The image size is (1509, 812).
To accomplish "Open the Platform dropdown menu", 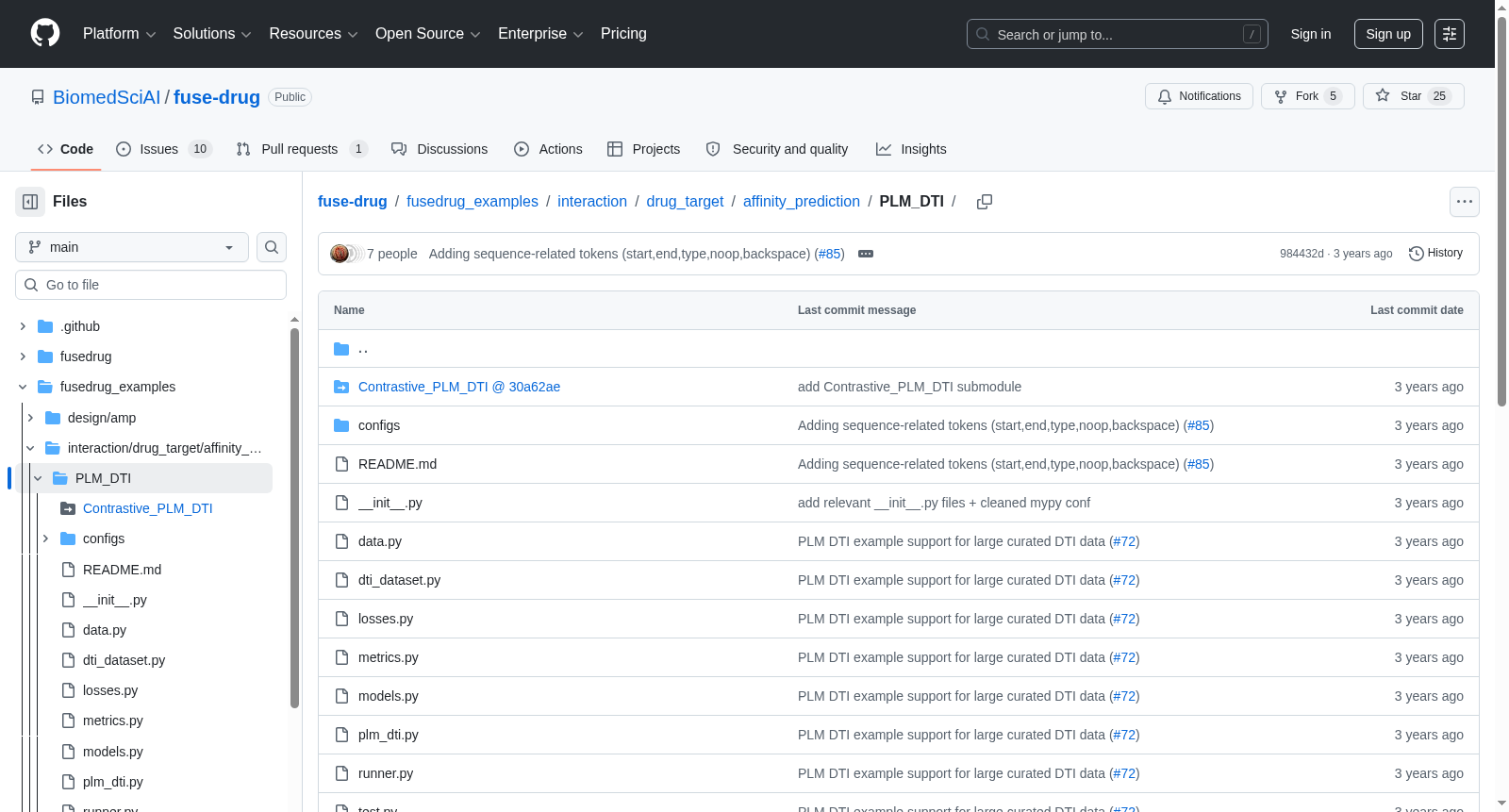I will pyautogui.click(x=119, y=34).
